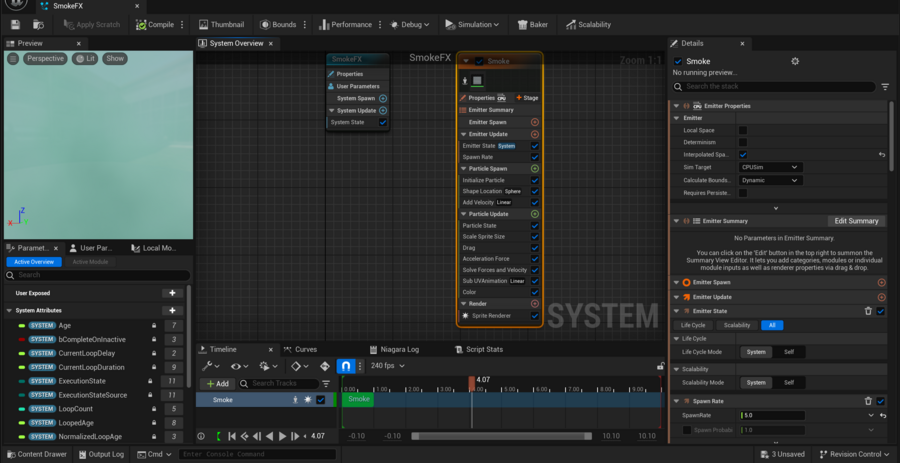The height and width of the screenshot is (463, 900).
Task: Open the Debug dropdown menu
Action: (x=410, y=25)
